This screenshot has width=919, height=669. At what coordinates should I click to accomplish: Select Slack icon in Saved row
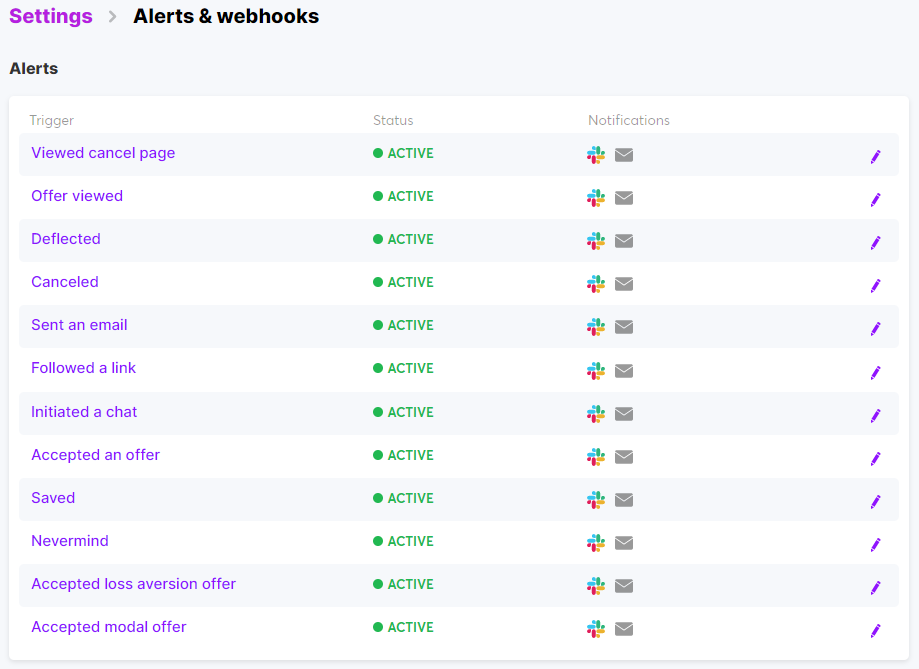[x=596, y=500]
